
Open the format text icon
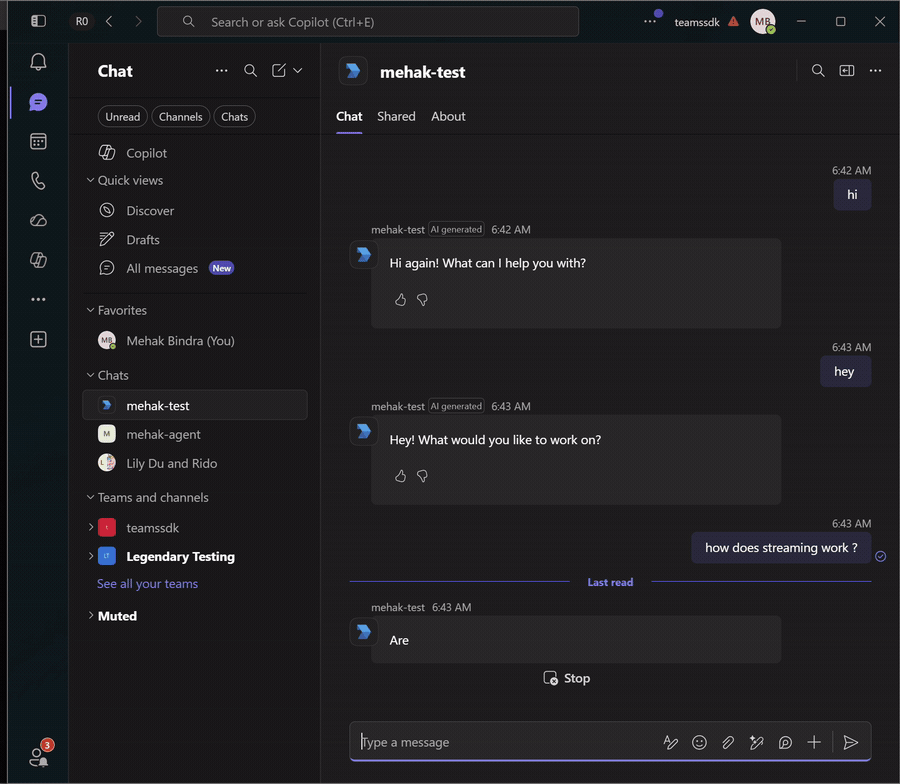click(670, 742)
